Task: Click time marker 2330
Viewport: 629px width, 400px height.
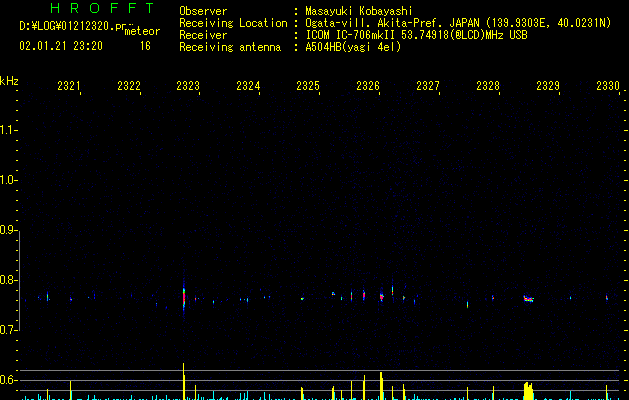Action: pos(608,85)
